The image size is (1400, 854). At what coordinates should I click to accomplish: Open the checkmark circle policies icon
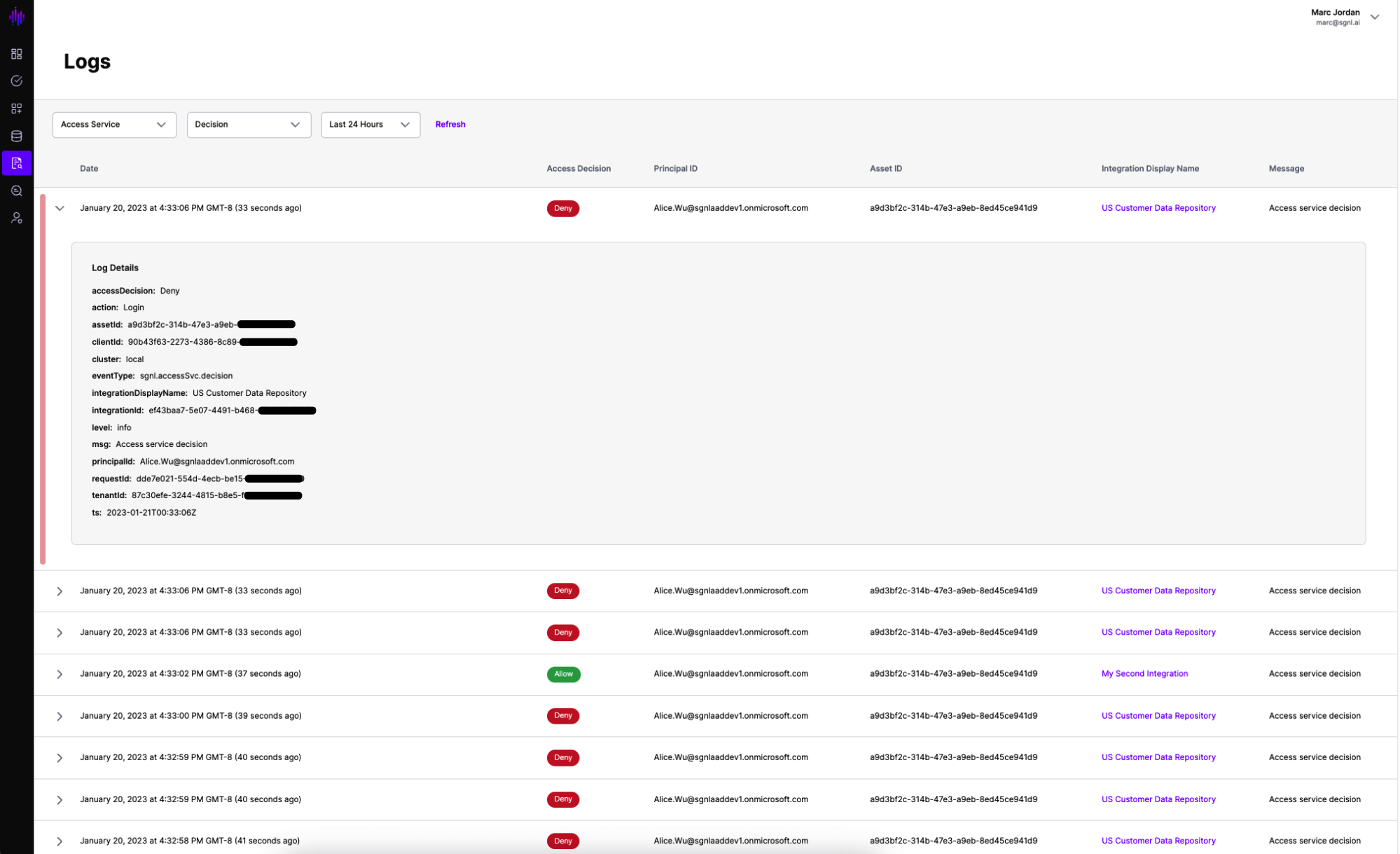point(17,81)
